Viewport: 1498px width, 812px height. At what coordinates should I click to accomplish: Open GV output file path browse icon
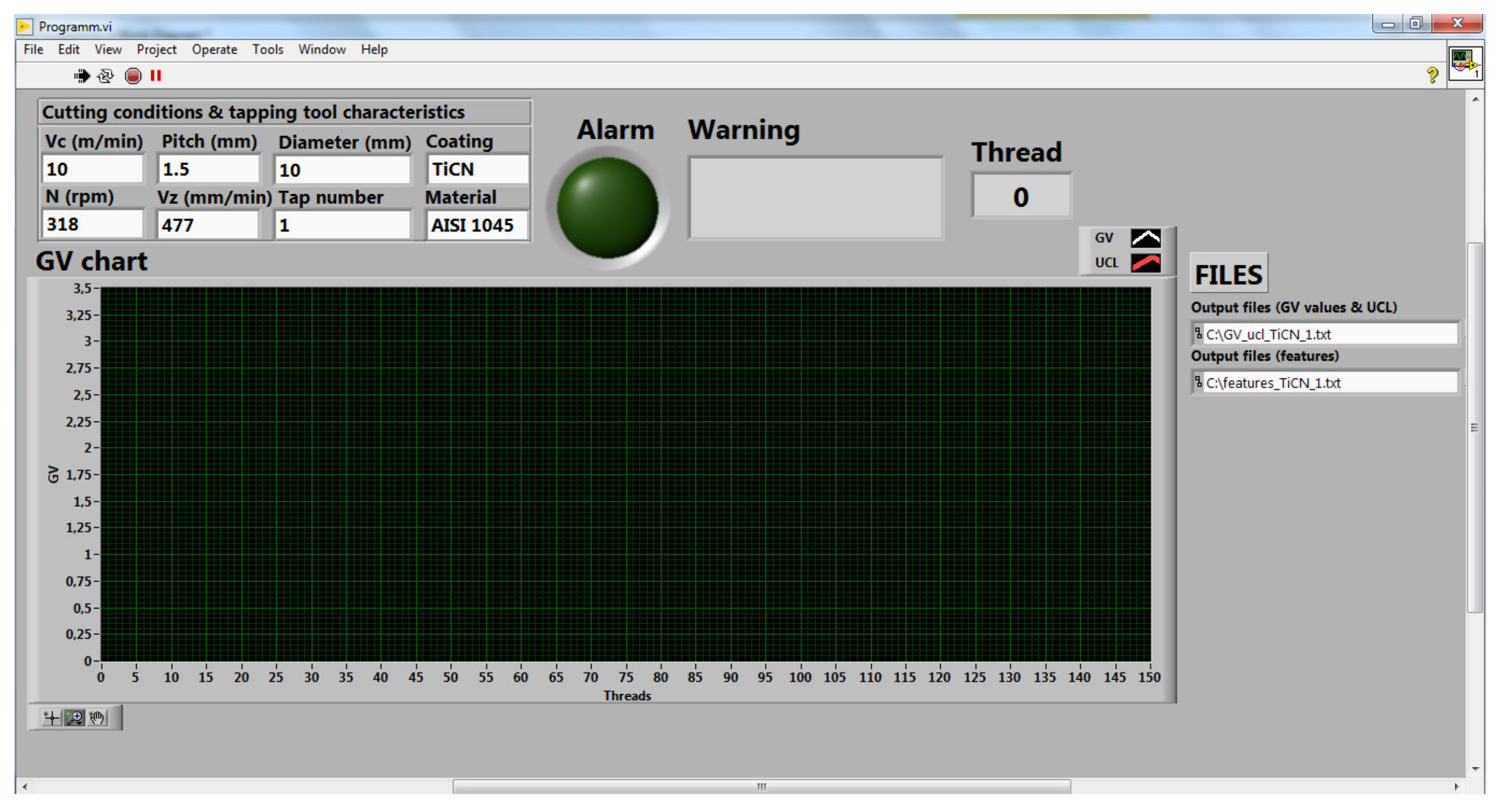[x=1198, y=334]
